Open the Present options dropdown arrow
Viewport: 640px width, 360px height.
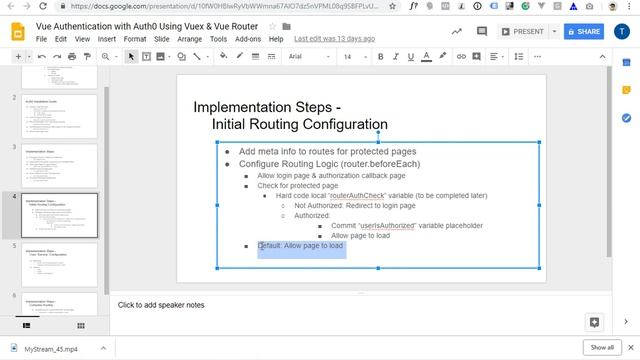click(x=554, y=31)
